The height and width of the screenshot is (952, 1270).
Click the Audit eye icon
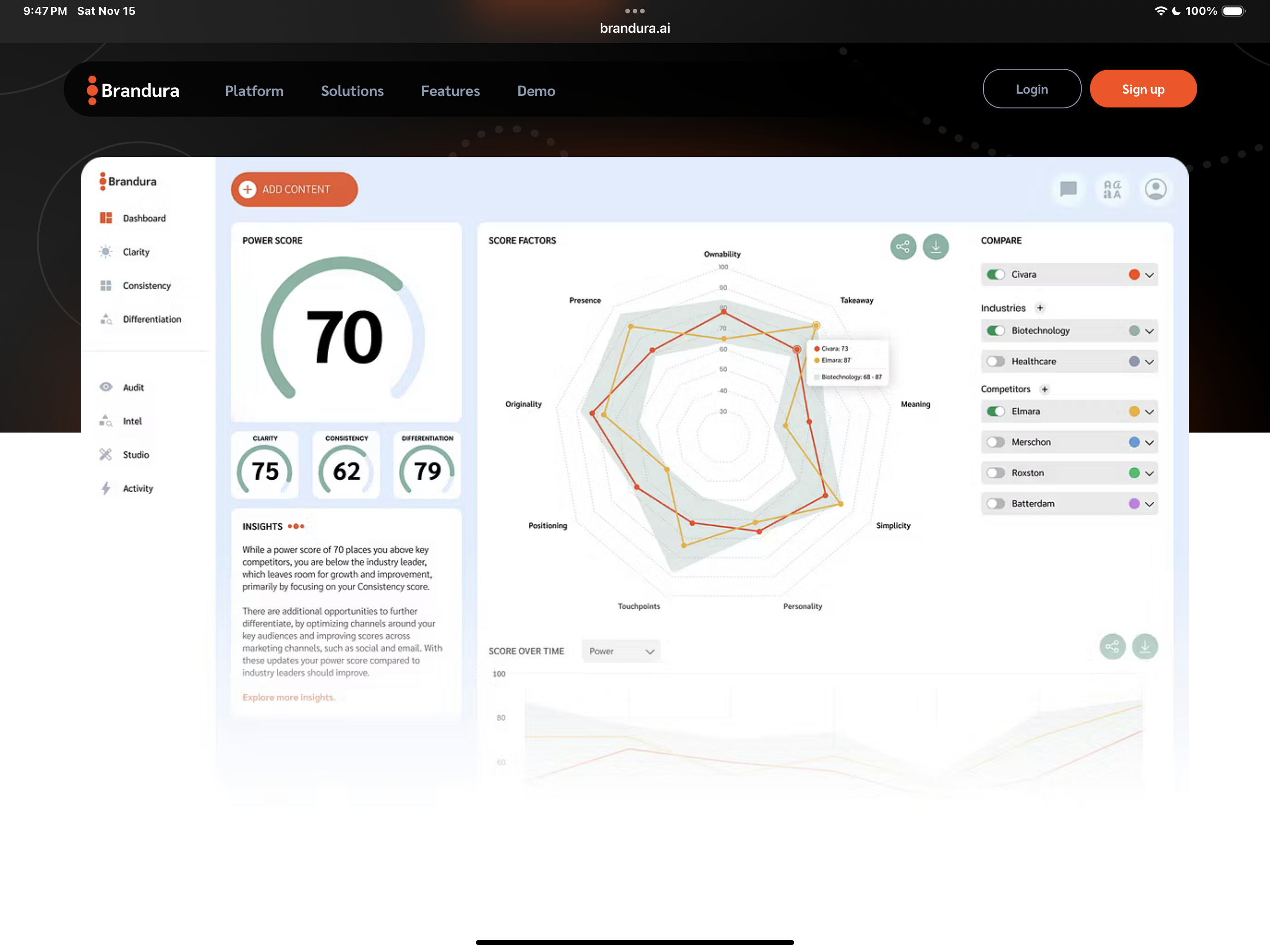tap(106, 387)
